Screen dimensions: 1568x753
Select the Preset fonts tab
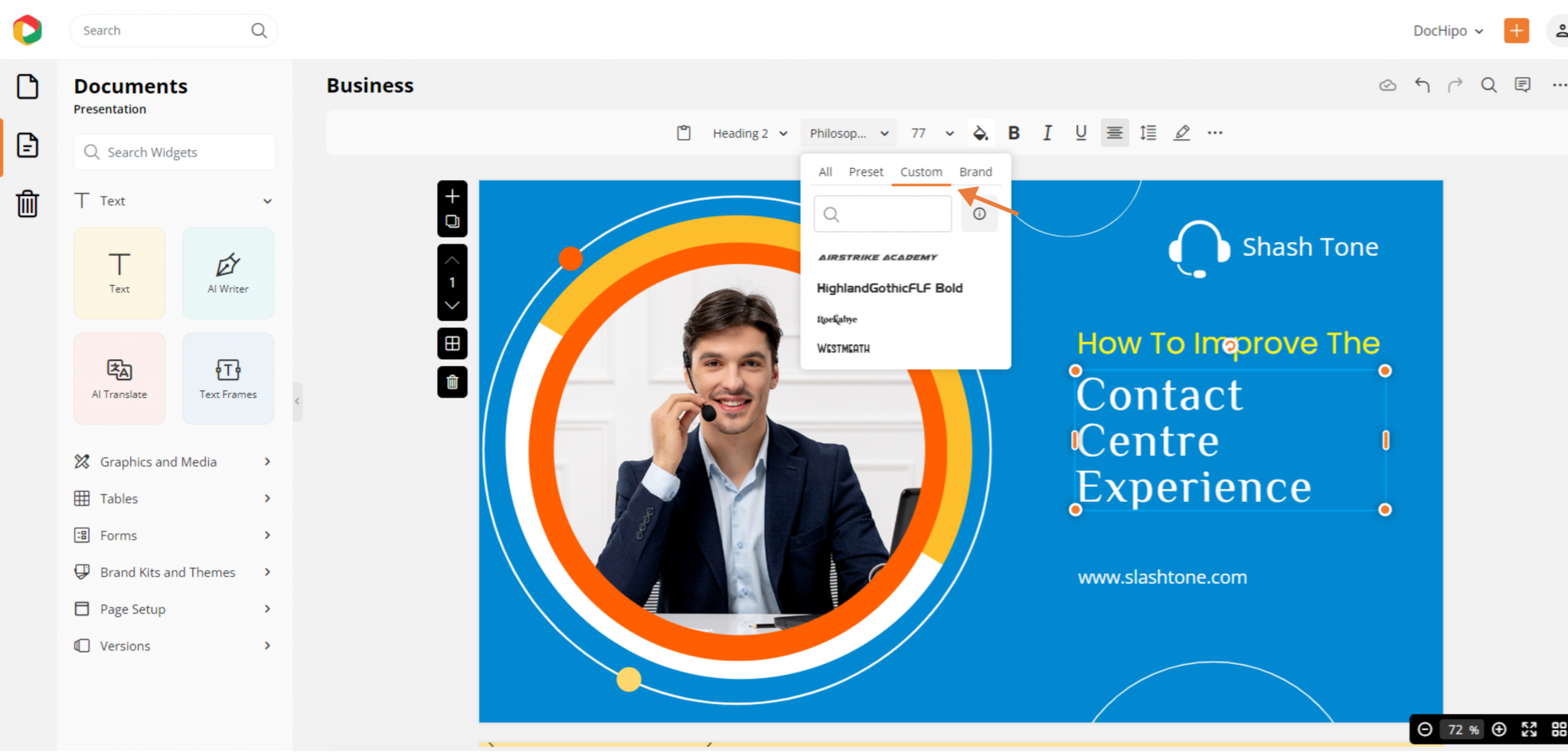[x=865, y=172]
